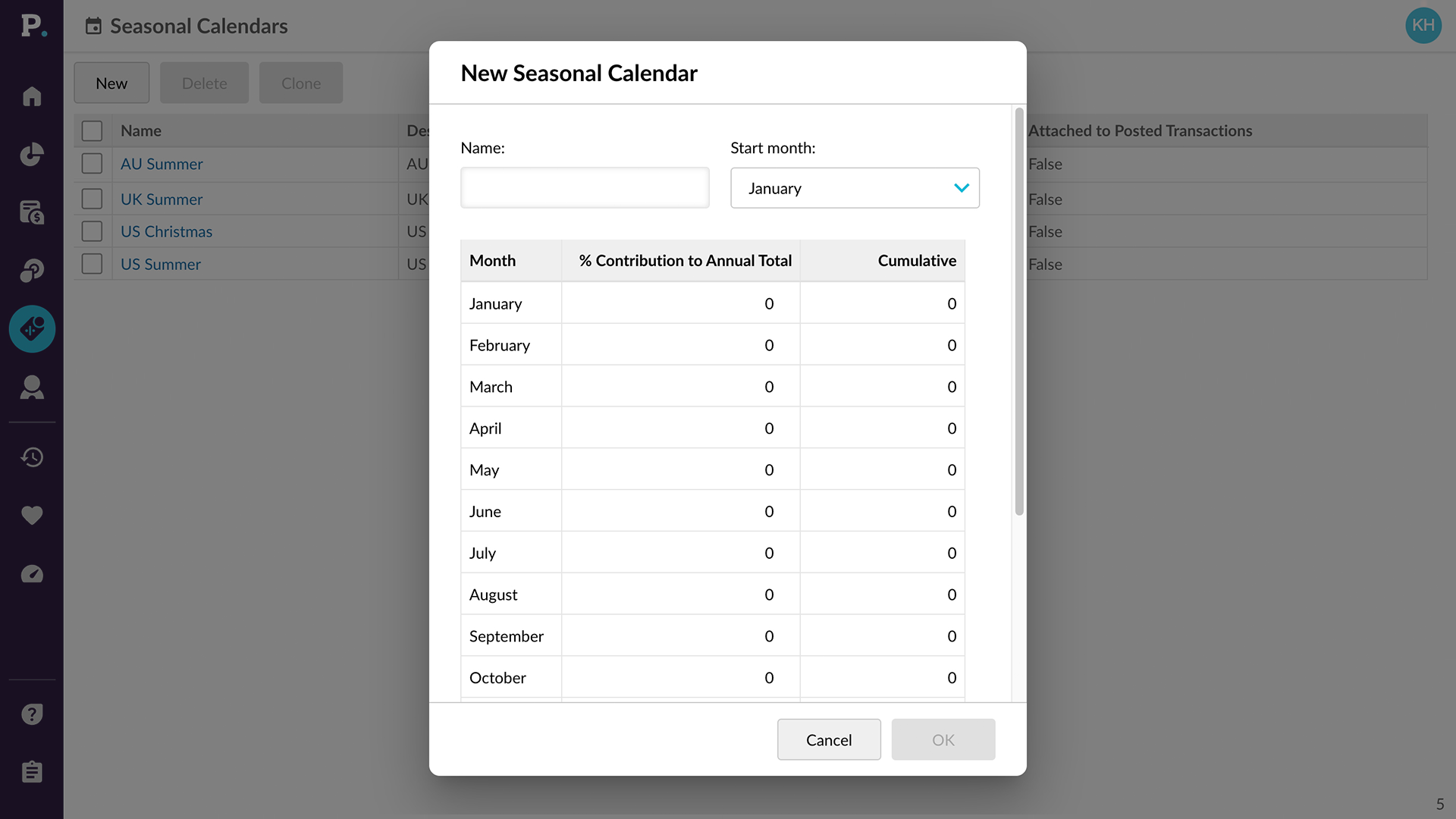Click the Start month chevron arrow

point(962,188)
